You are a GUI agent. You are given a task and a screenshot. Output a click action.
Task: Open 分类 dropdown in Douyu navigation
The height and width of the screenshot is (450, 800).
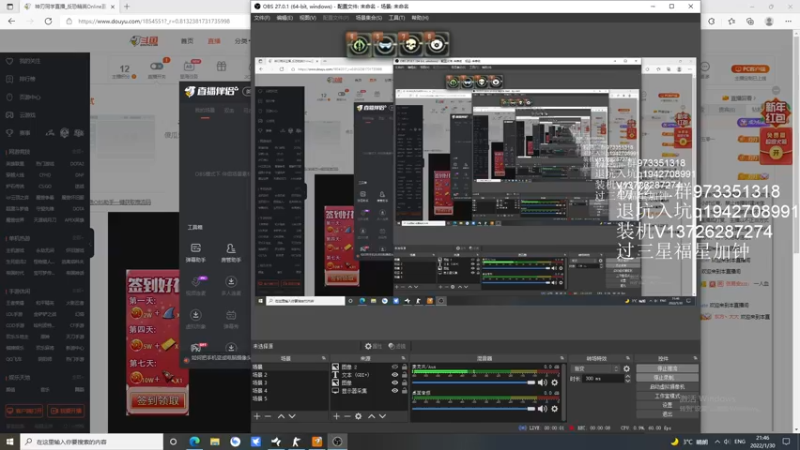coord(241,41)
